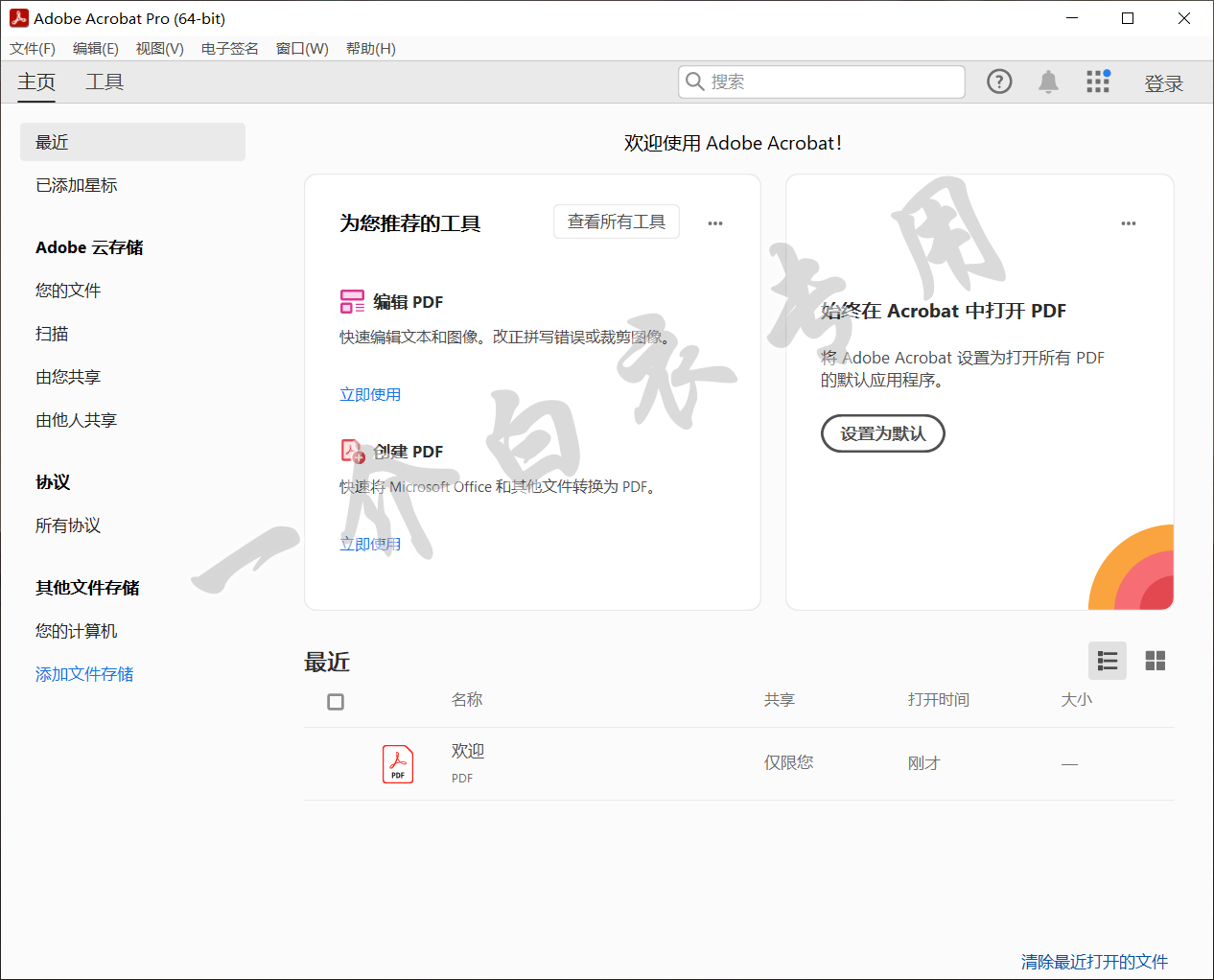1214x980 pixels.
Task: Click 登录 to sign in
Action: [x=1164, y=83]
